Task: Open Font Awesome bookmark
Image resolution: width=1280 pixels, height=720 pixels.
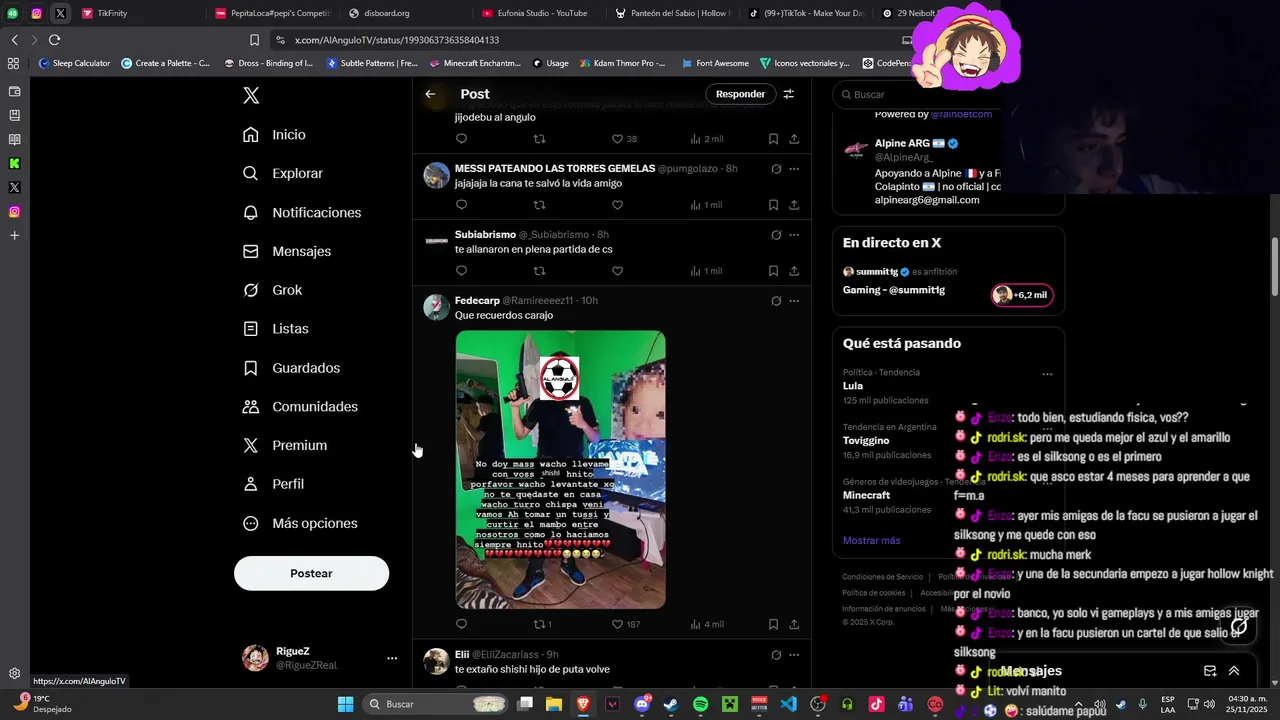Action: click(x=715, y=63)
